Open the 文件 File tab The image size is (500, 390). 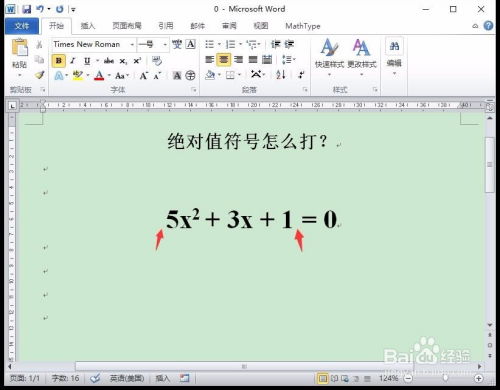(x=22, y=26)
